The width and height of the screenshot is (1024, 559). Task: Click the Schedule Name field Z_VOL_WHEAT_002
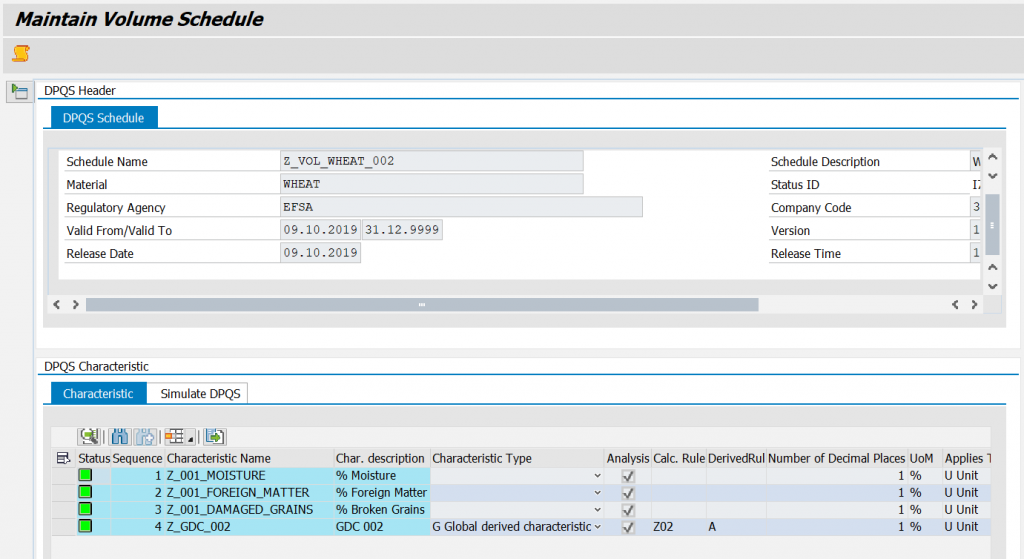pyautogui.click(x=432, y=161)
